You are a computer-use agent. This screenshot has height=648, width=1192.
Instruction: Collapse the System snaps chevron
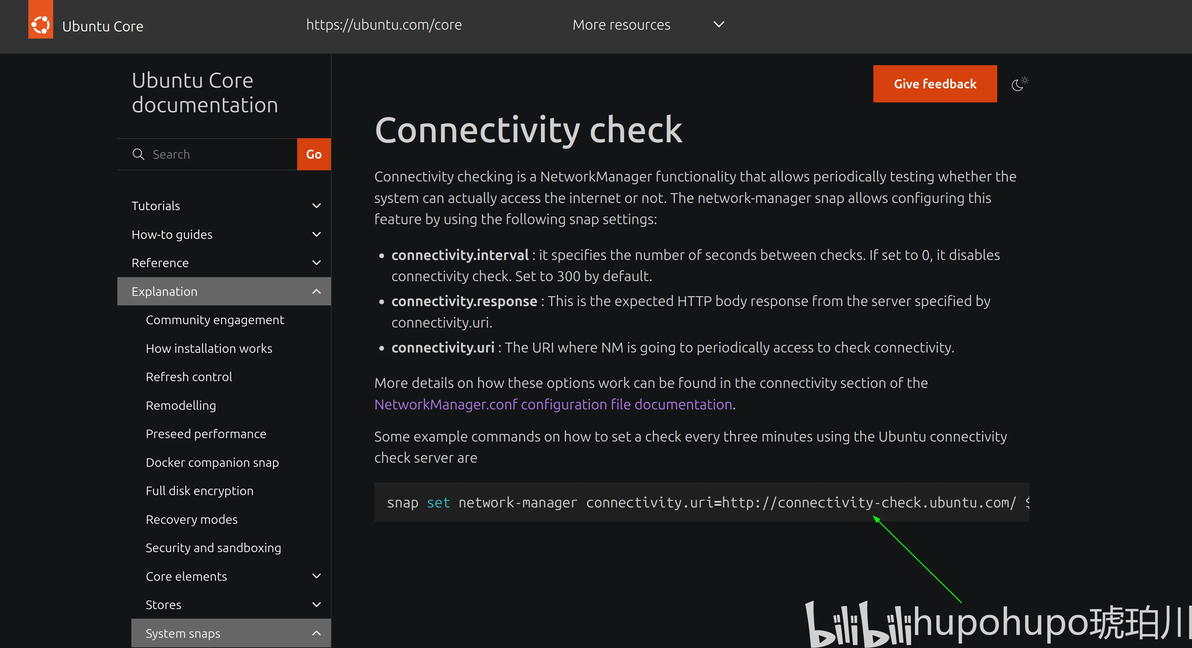tap(316, 634)
